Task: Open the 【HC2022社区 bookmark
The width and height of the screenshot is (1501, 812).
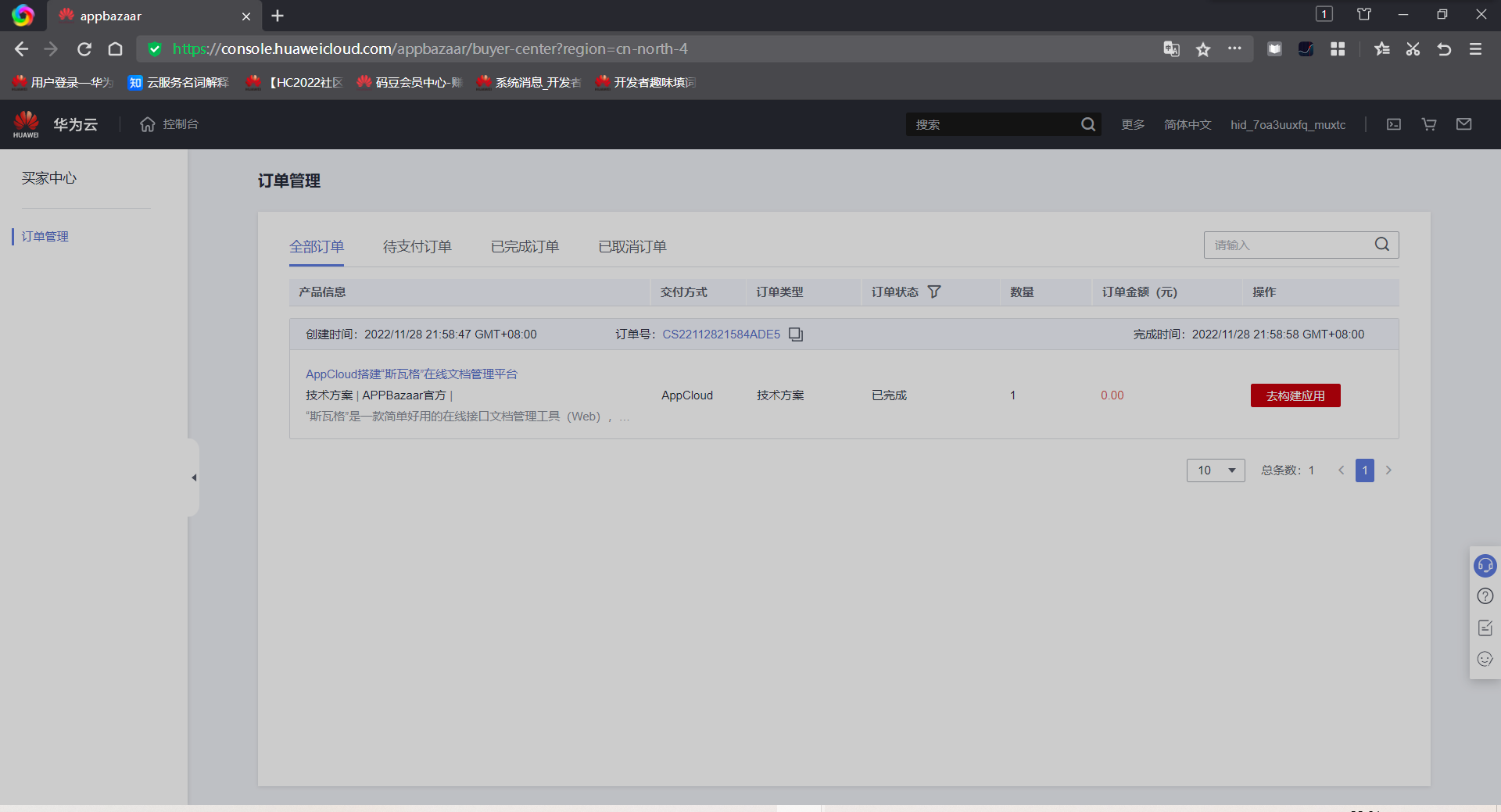Action: coord(294,82)
